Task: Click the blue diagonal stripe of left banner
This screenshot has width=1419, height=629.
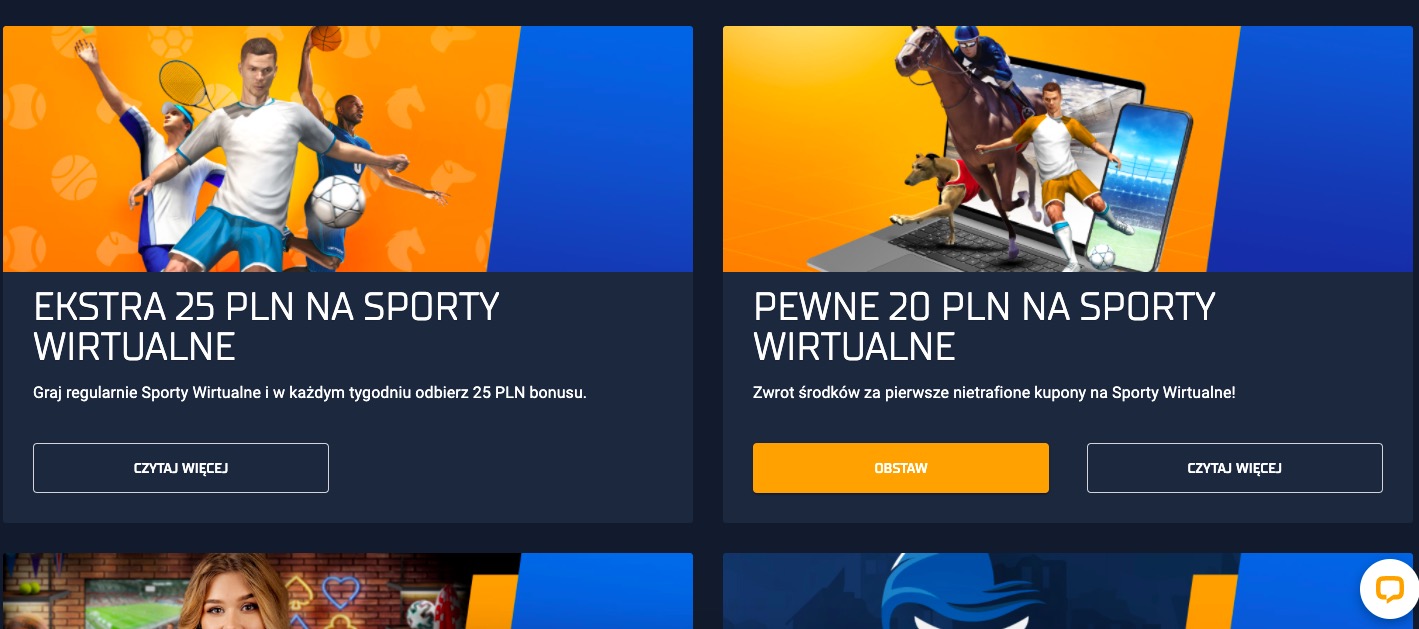Action: [600, 150]
